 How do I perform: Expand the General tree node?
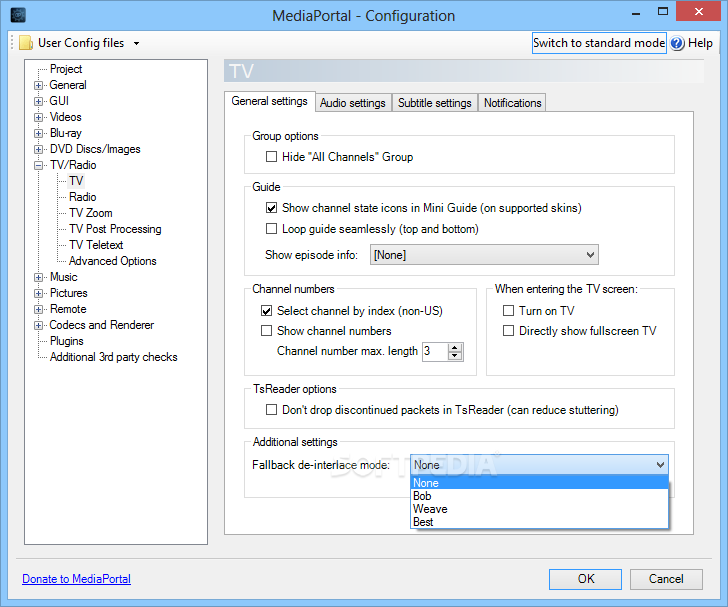pyautogui.click(x=39, y=85)
